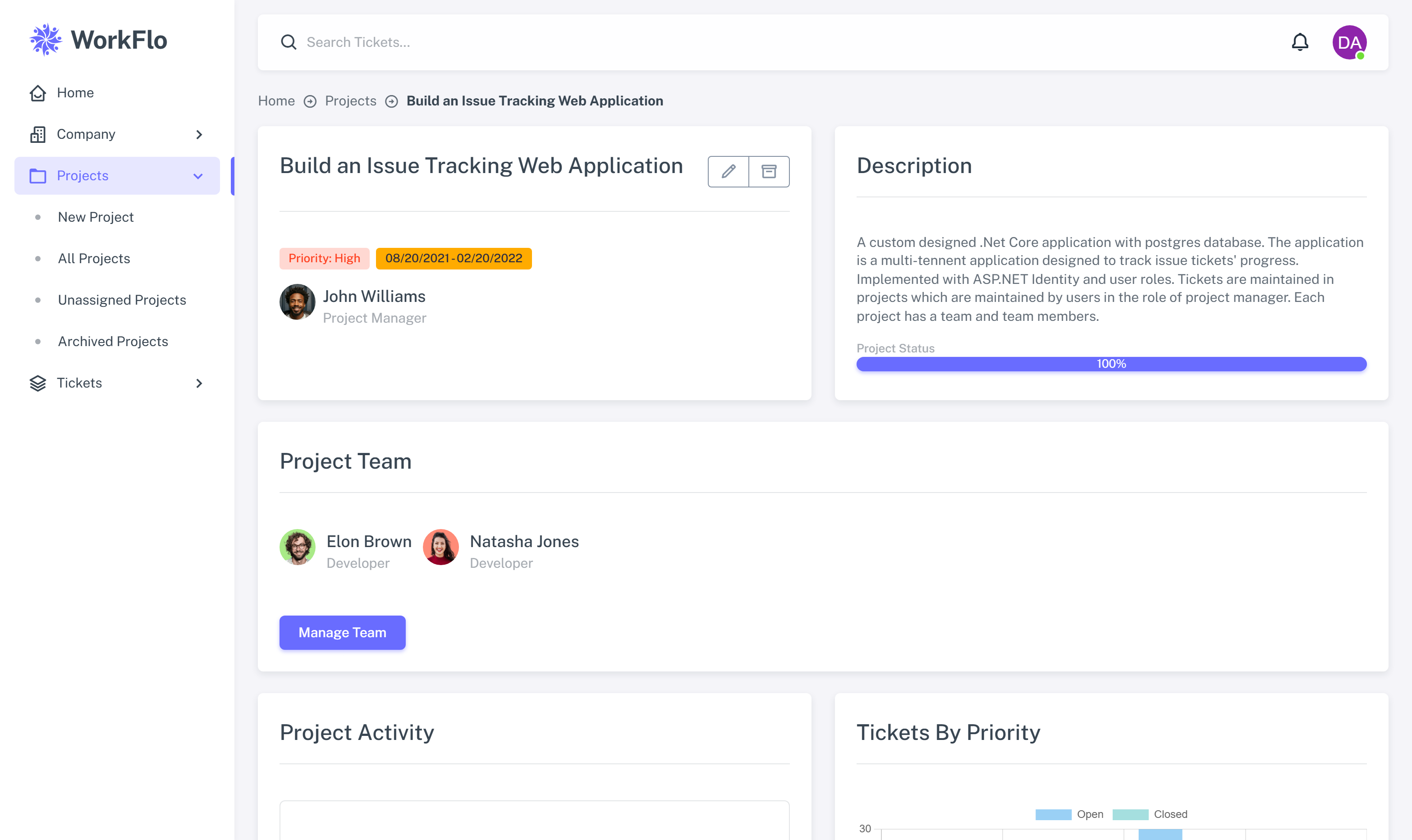Click the Description heading
This screenshot has width=1412, height=840.
[x=914, y=166]
